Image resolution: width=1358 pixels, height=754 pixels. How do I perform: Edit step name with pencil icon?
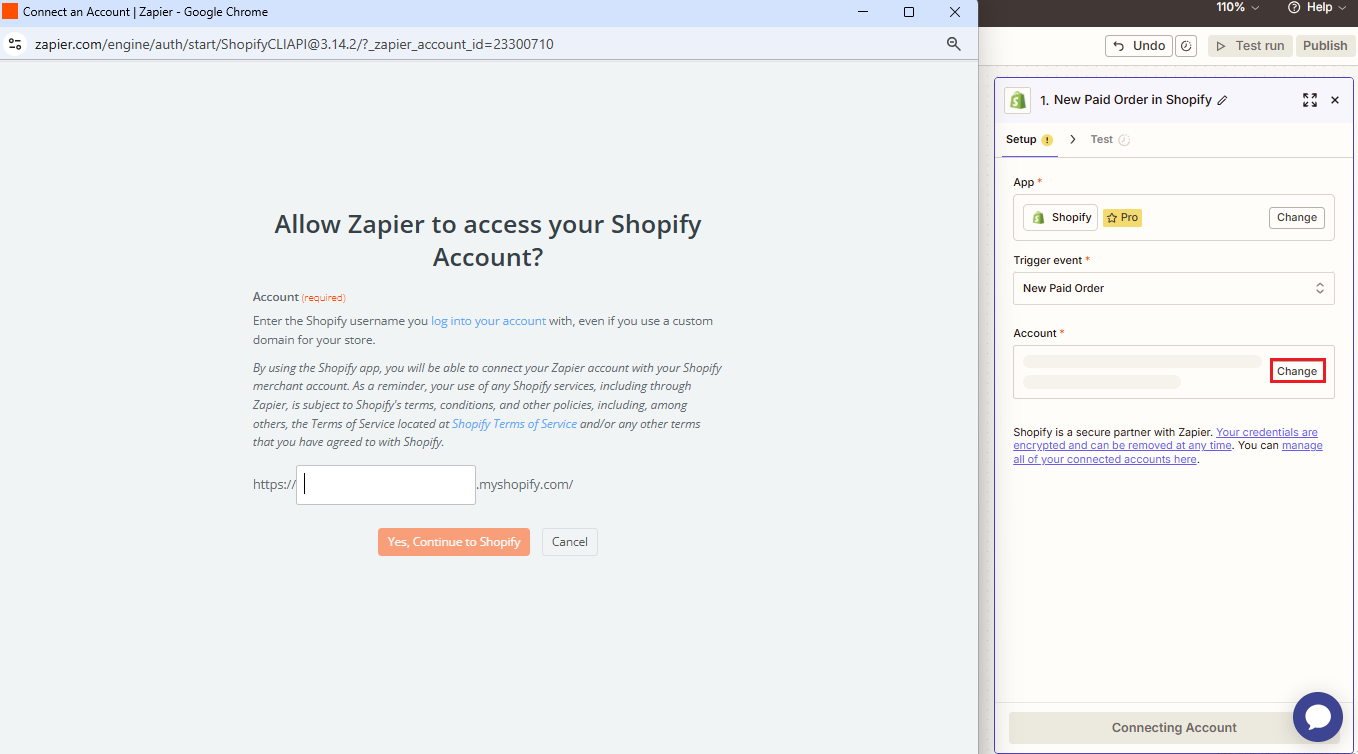pyautogui.click(x=1222, y=100)
